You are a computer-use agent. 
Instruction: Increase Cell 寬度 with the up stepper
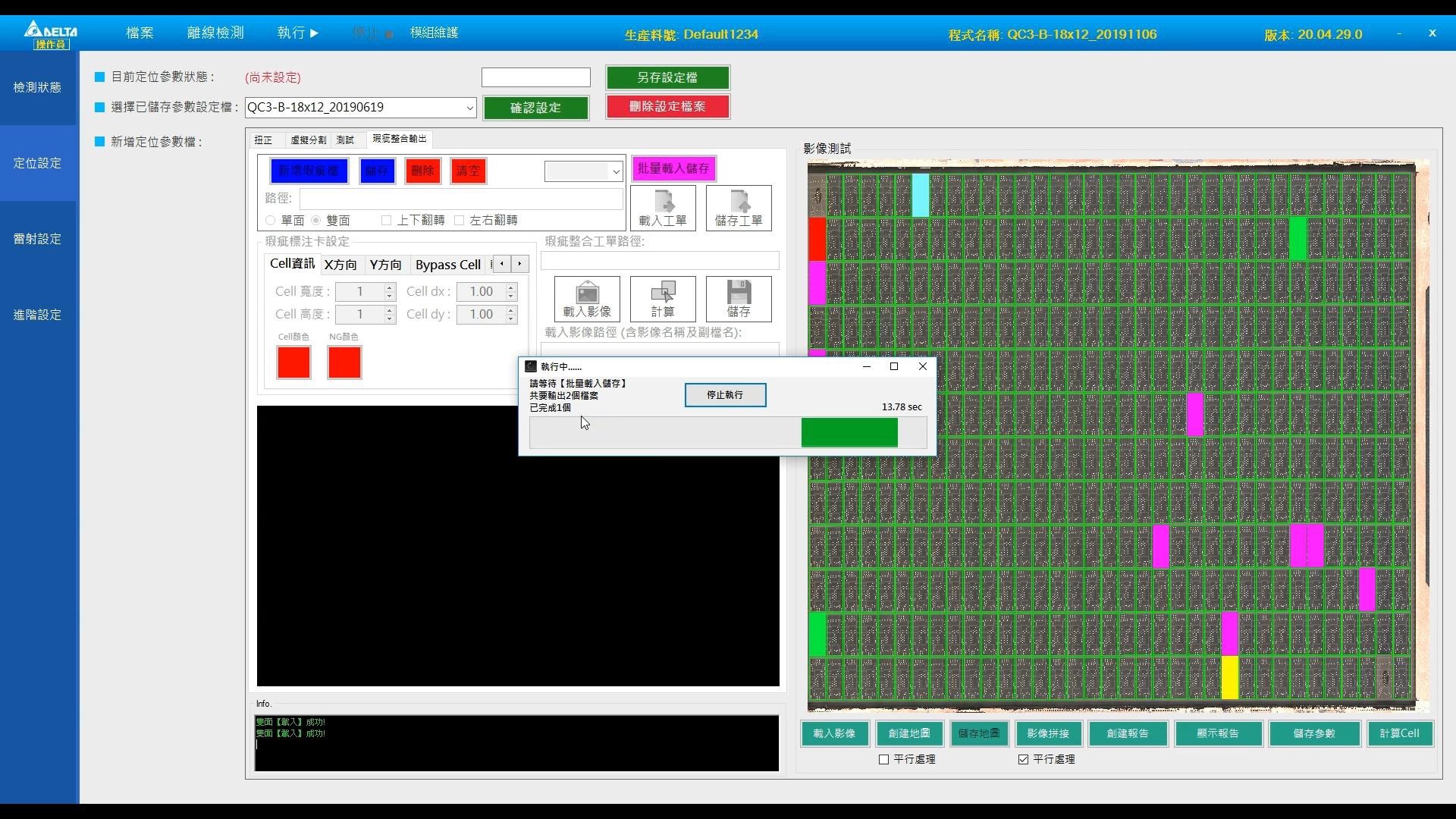(390, 287)
